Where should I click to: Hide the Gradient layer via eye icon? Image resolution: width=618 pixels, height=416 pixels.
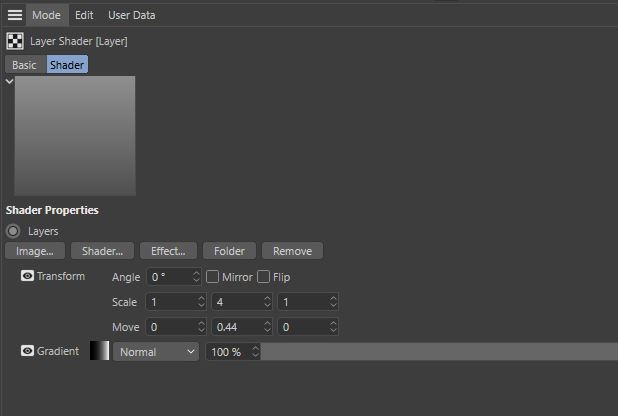coord(27,351)
